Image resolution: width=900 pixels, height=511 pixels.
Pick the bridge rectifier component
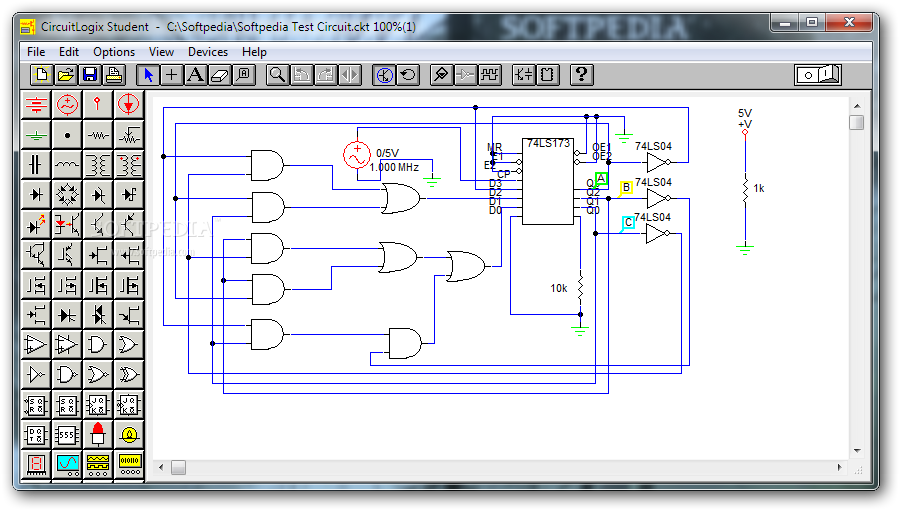67,195
